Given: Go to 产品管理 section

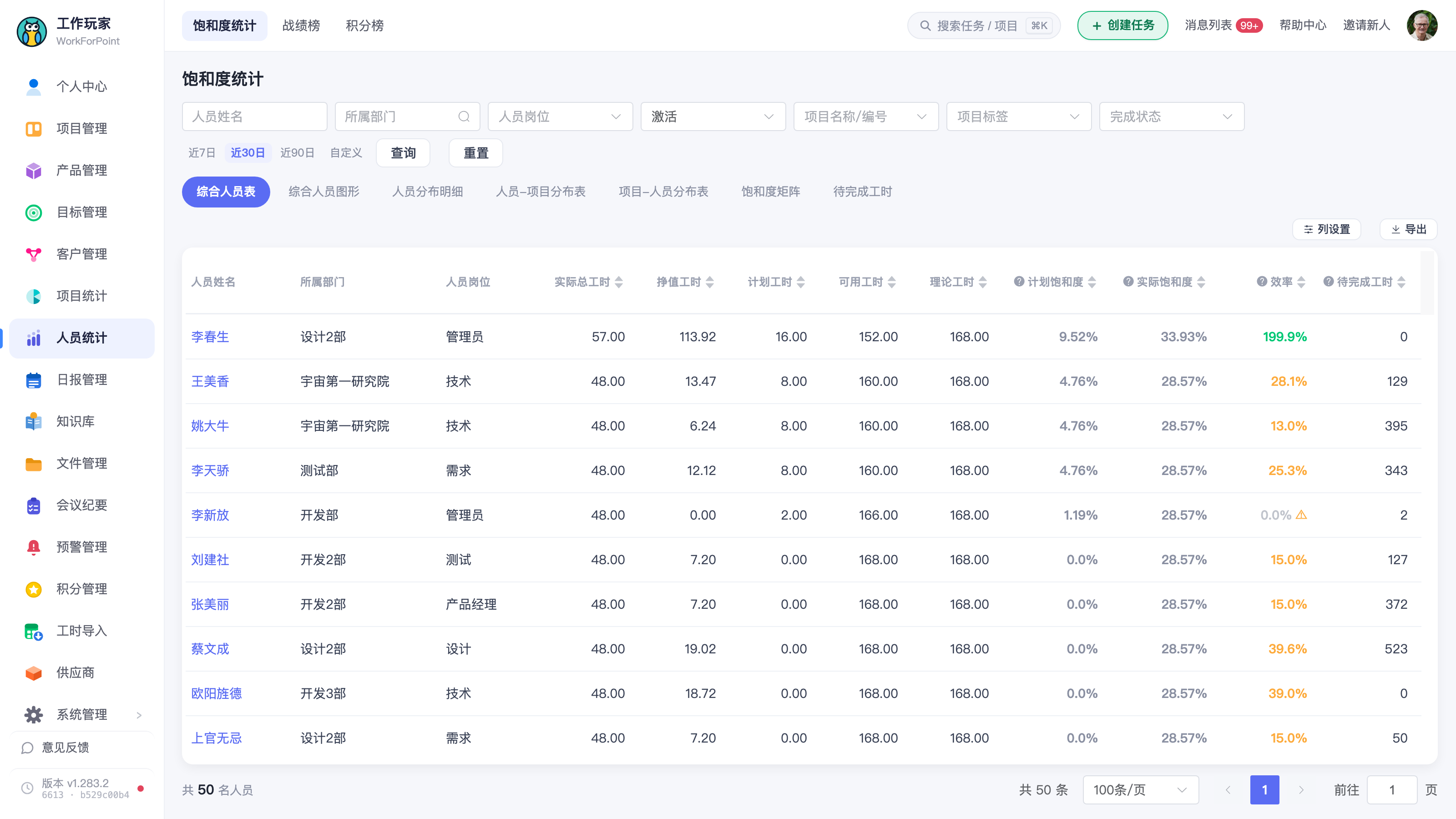Looking at the screenshot, I should [81, 170].
